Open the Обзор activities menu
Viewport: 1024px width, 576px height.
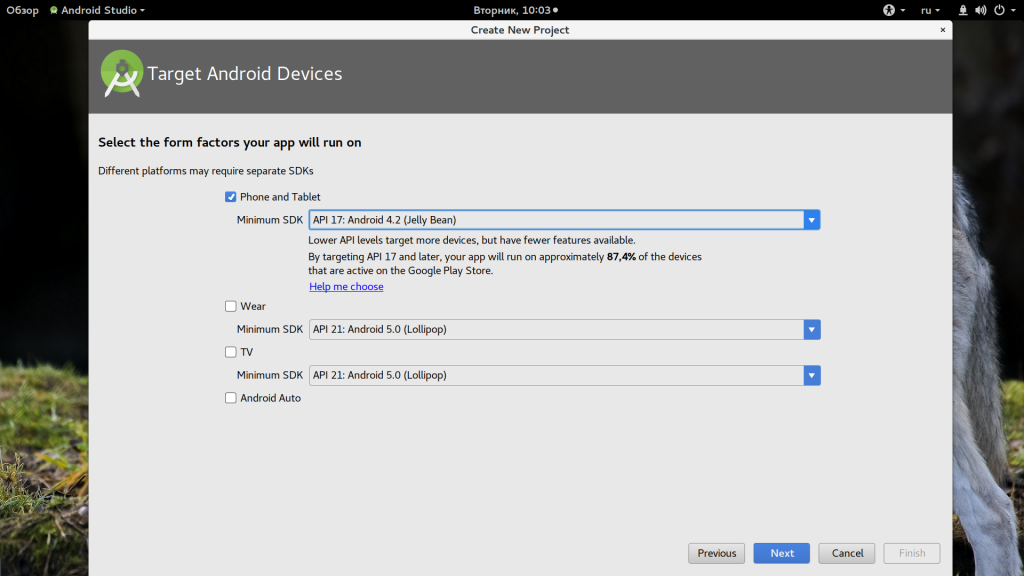tap(22, 10)
